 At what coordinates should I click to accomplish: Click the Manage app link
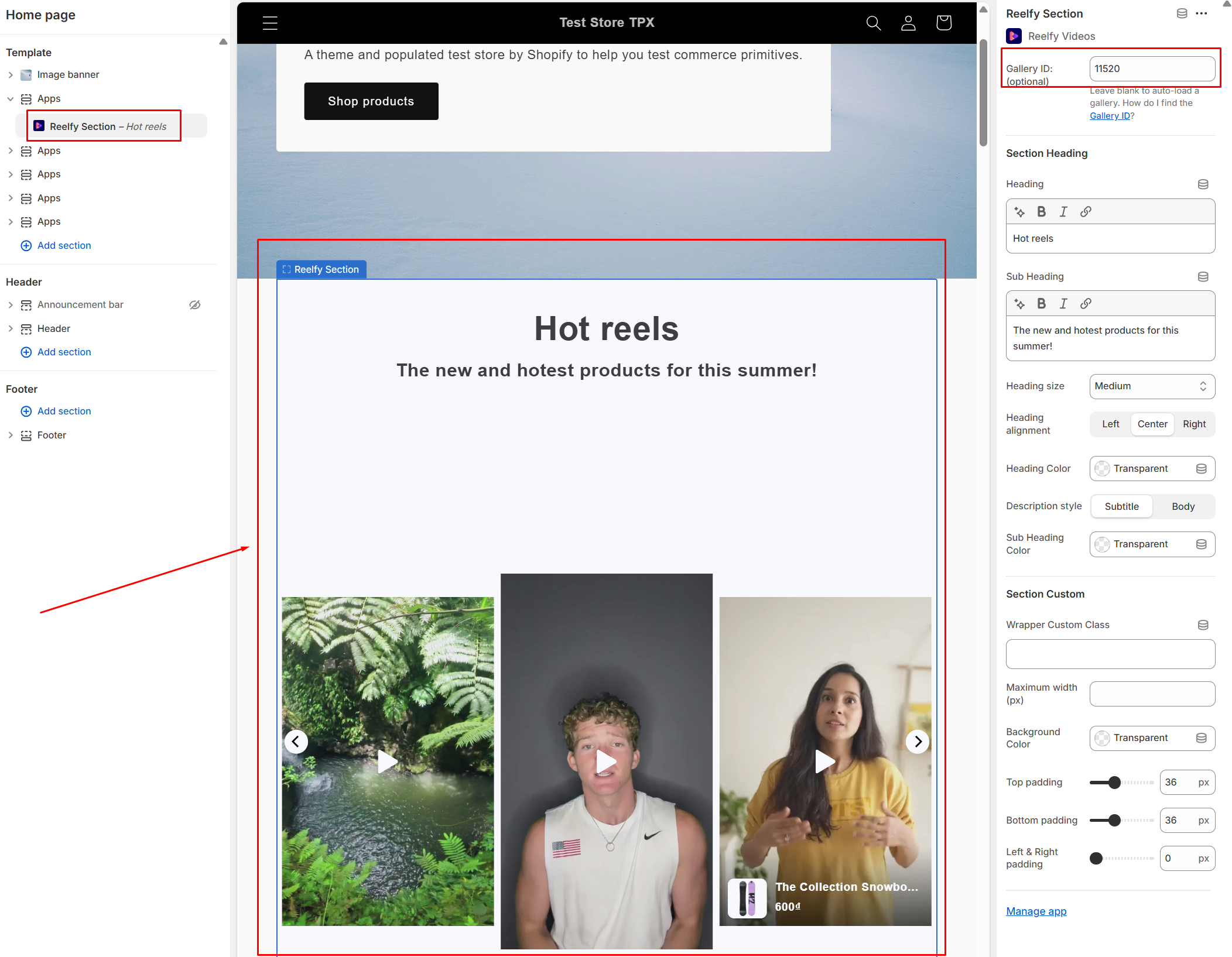[x=1036, y=911]
